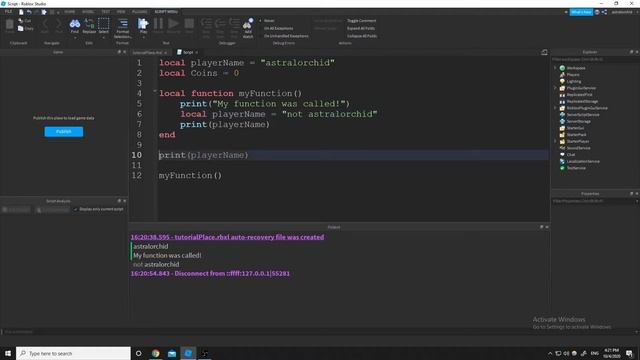Expand the RobloxPluginGuiService tree node
The width and height of the screenshot is (640, 360).
click(x=555, y=108)
